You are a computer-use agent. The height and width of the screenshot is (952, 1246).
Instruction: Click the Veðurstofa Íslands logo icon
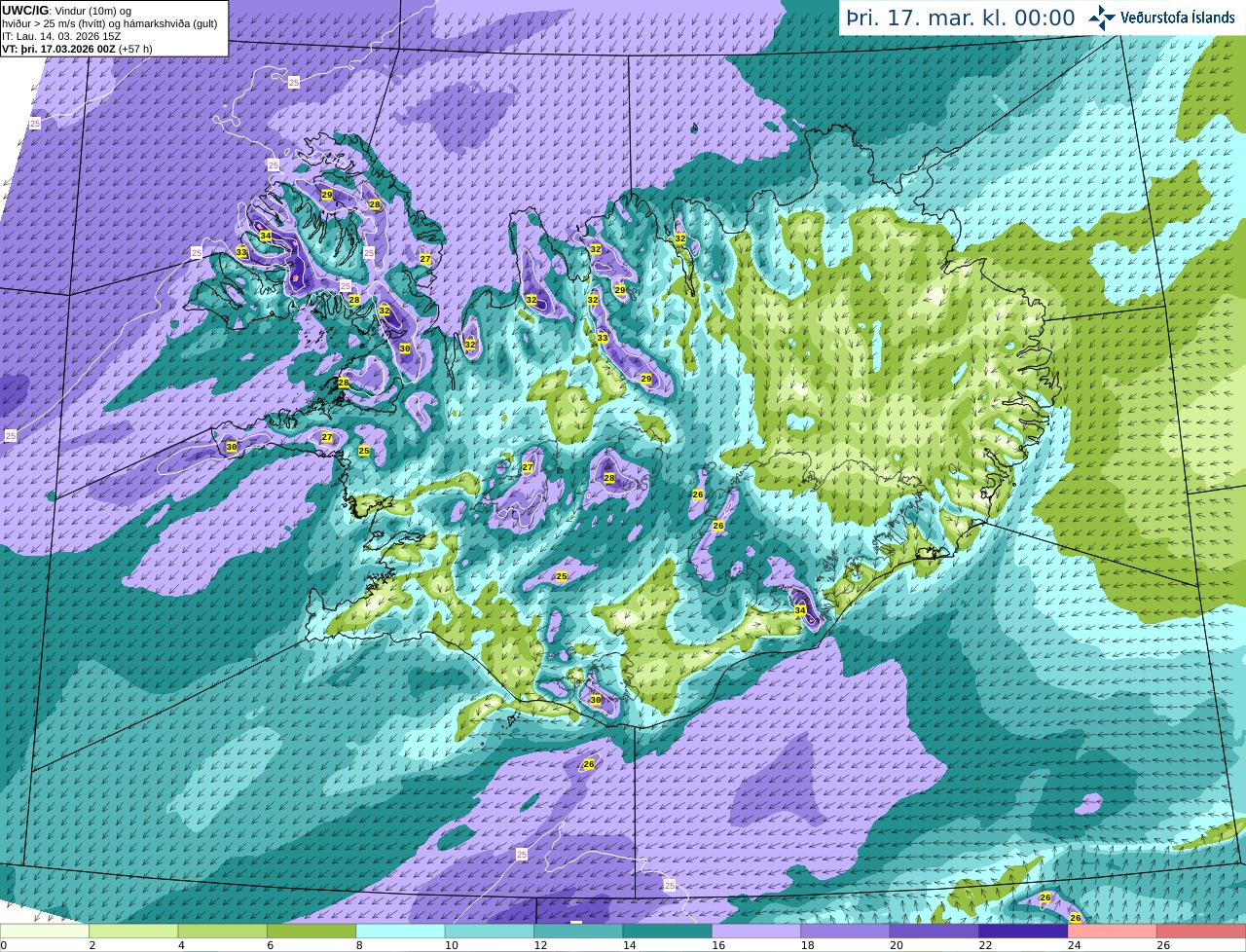[x=1102, y=18]
